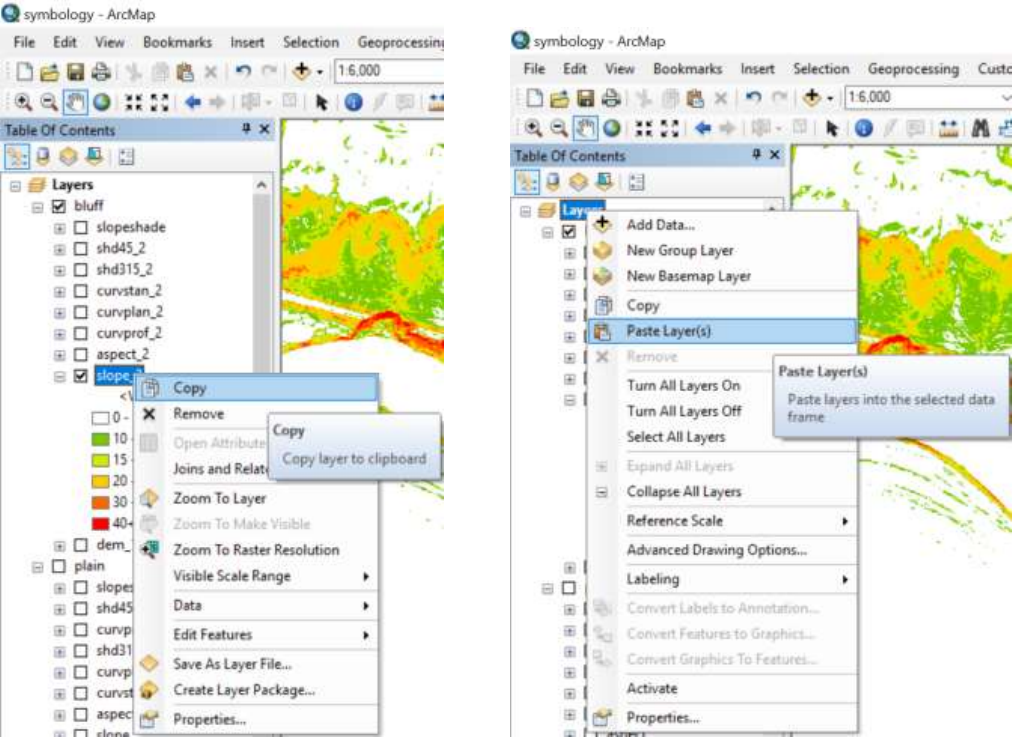Open Bookmarks menu in left window
The image size is (1012, 737).
click(177, 43)
